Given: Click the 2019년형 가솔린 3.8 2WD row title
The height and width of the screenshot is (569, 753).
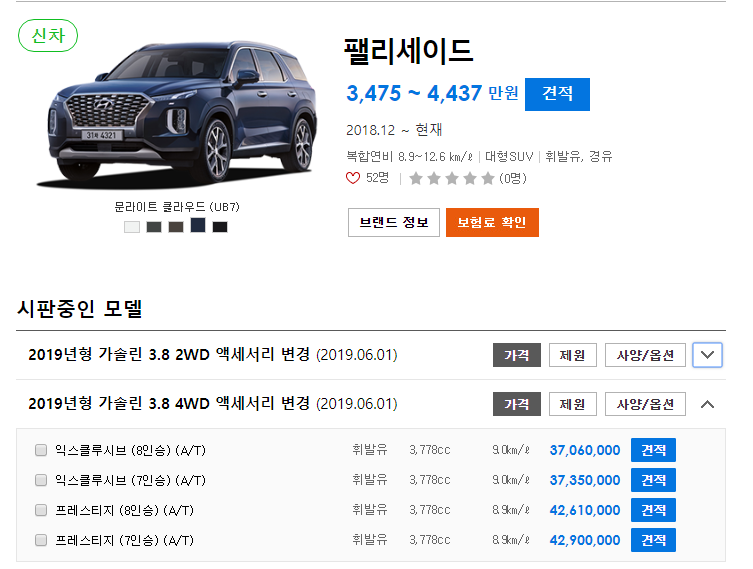Looking at the screenshot, I should pyautogui.click(x=213, y=355).
